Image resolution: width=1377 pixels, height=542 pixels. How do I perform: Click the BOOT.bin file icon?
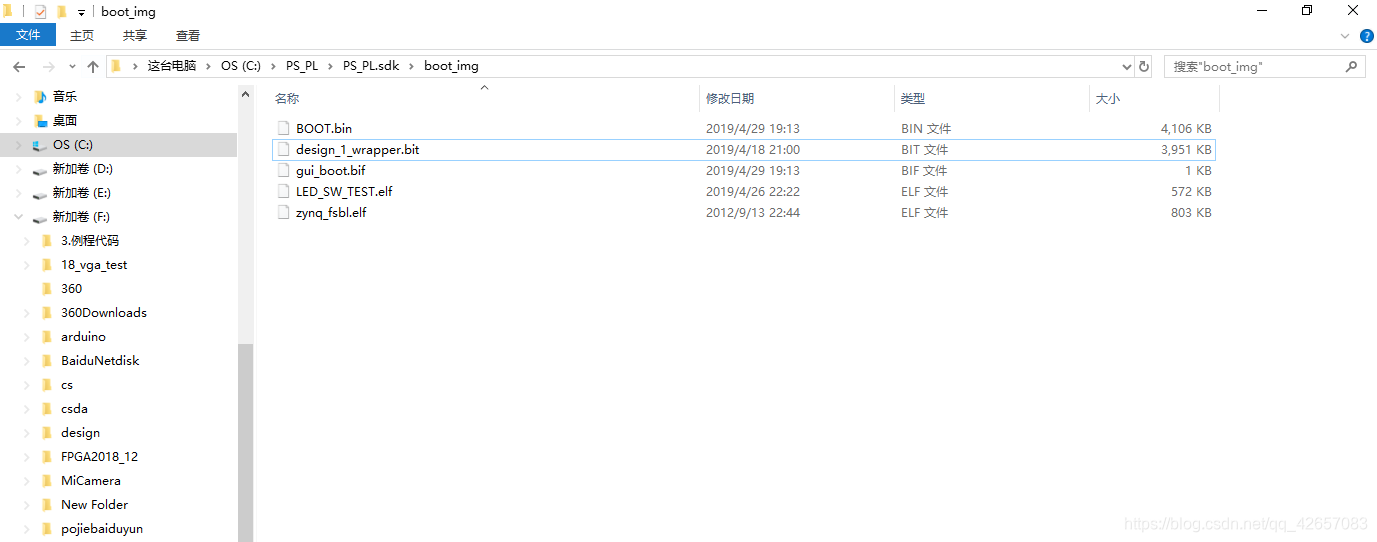tap(283, 128)
